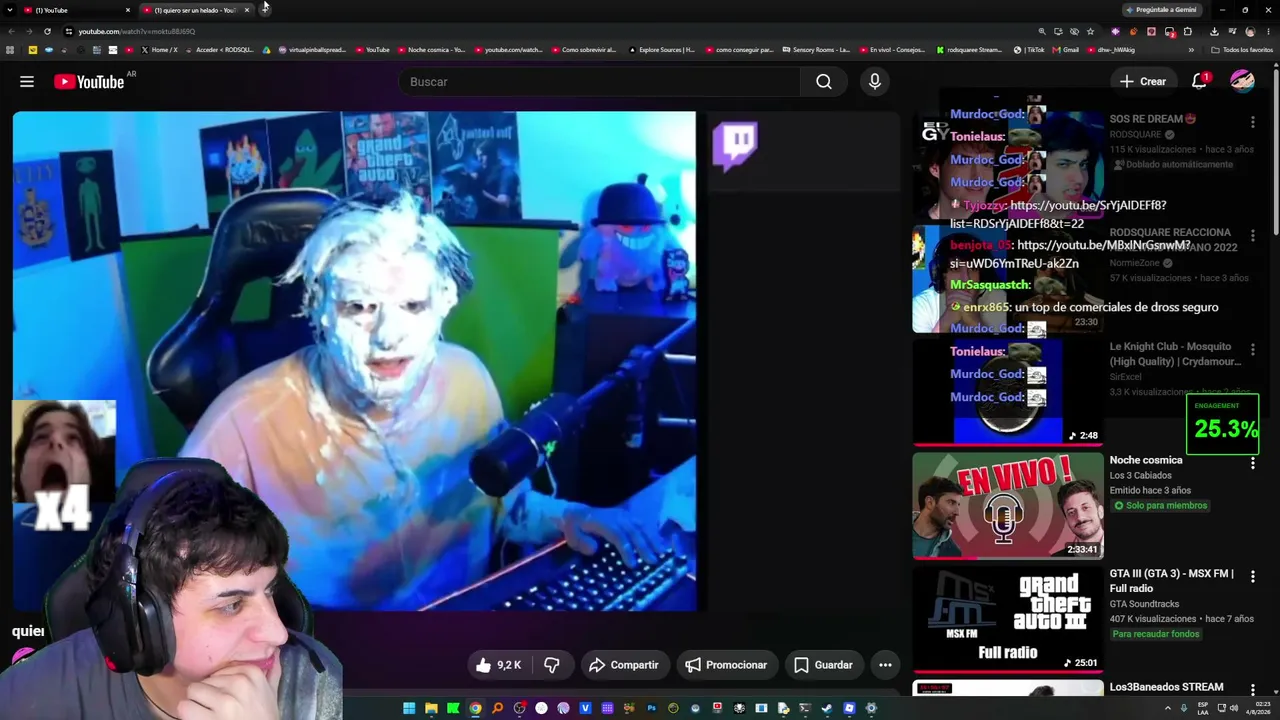This screenshot has height=720, width=1280.
Task: Click the Guardar save button
Action: 823,665
